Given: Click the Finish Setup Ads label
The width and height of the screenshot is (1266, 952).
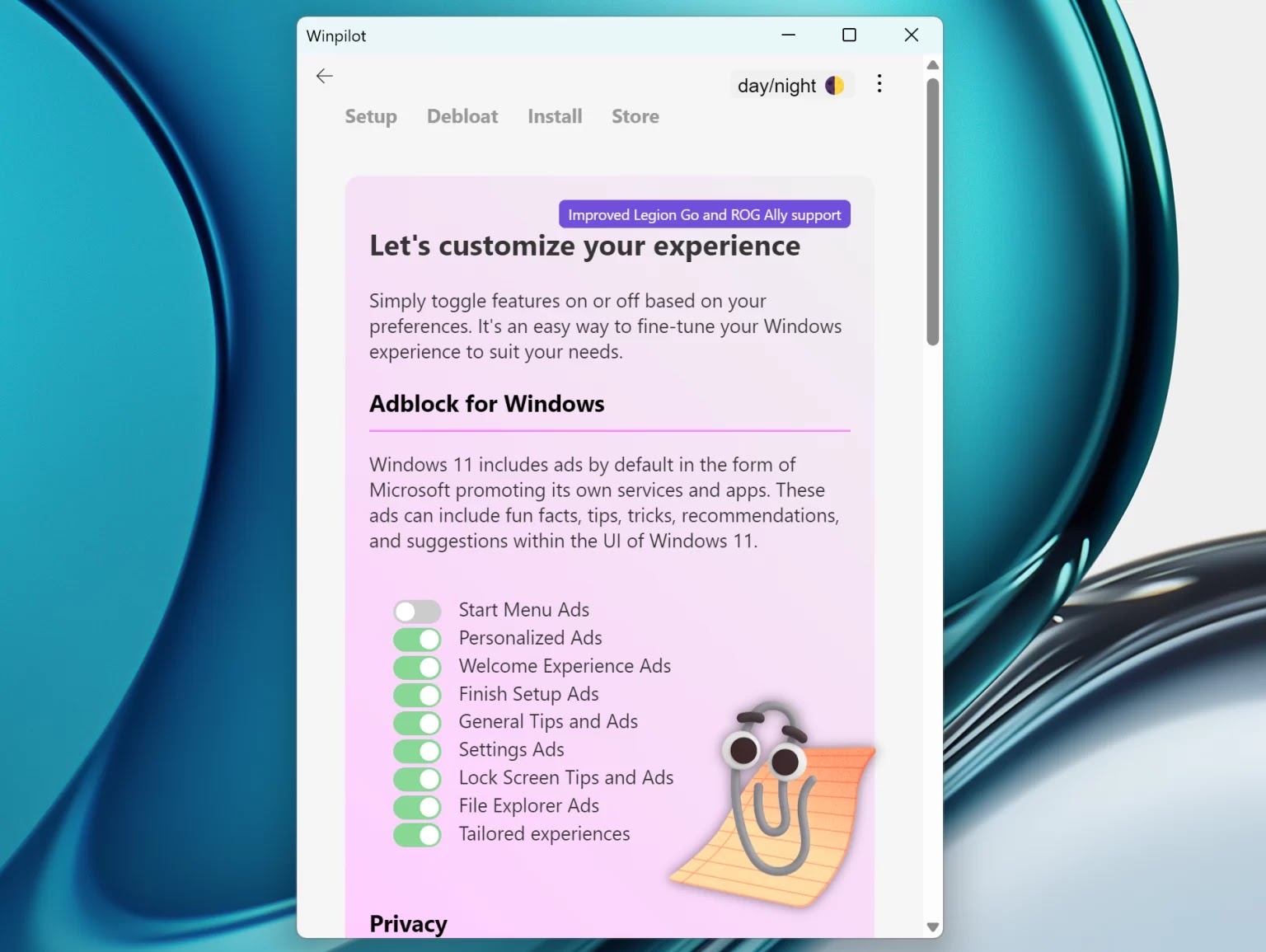Looking at the screenshot, I should click(529, 694).
